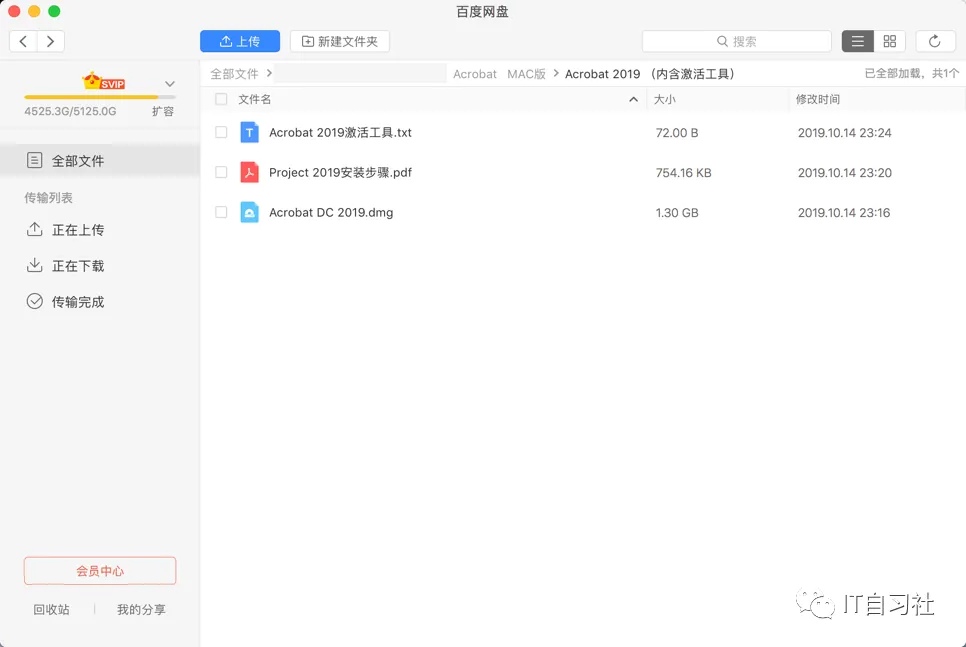This screenshot has height=647, width=966.
Task: Sort by 修改时间 column header
Action: click(818, 99)
